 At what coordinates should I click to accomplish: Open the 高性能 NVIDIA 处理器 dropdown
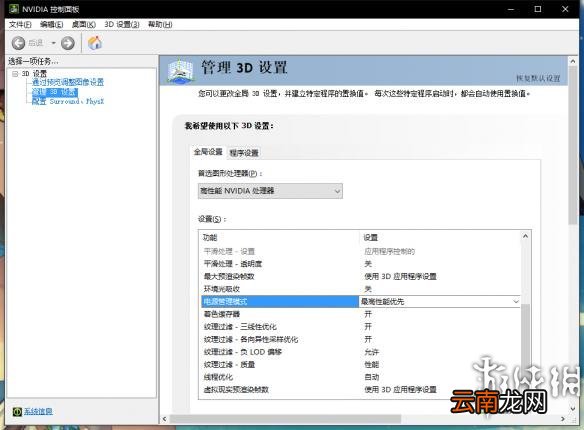click(270, 191)
